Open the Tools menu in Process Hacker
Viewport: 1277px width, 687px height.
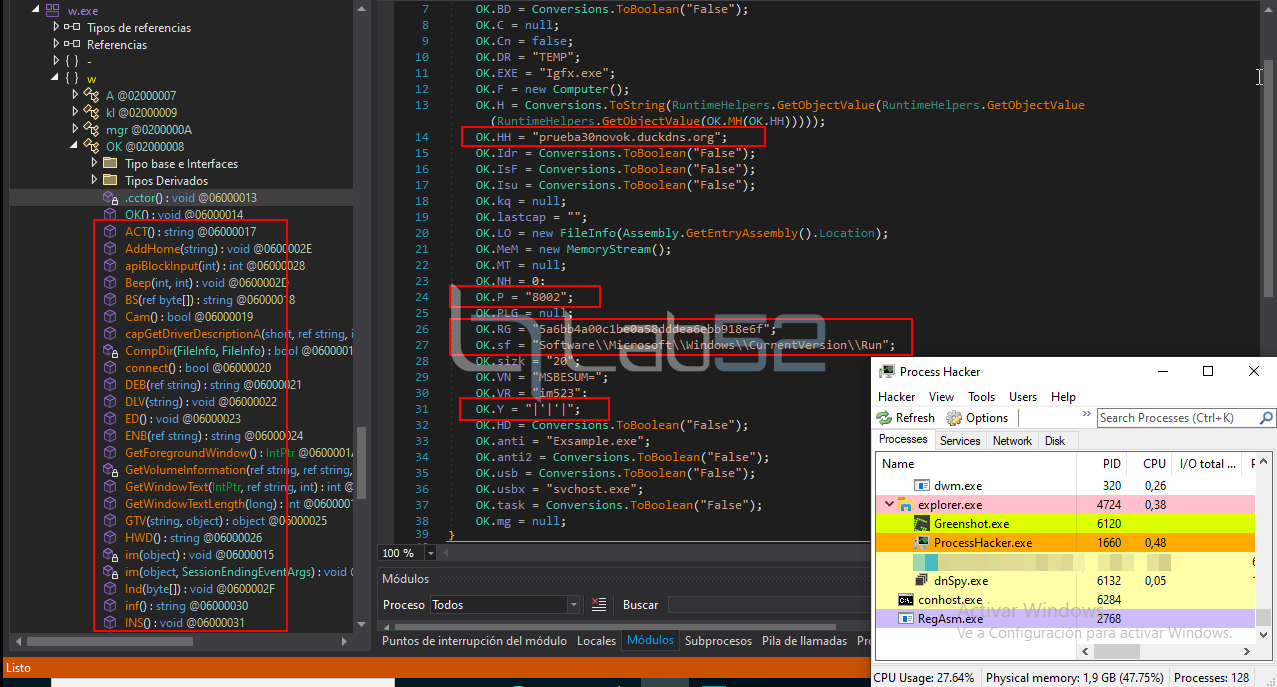[x=981, y=397]
